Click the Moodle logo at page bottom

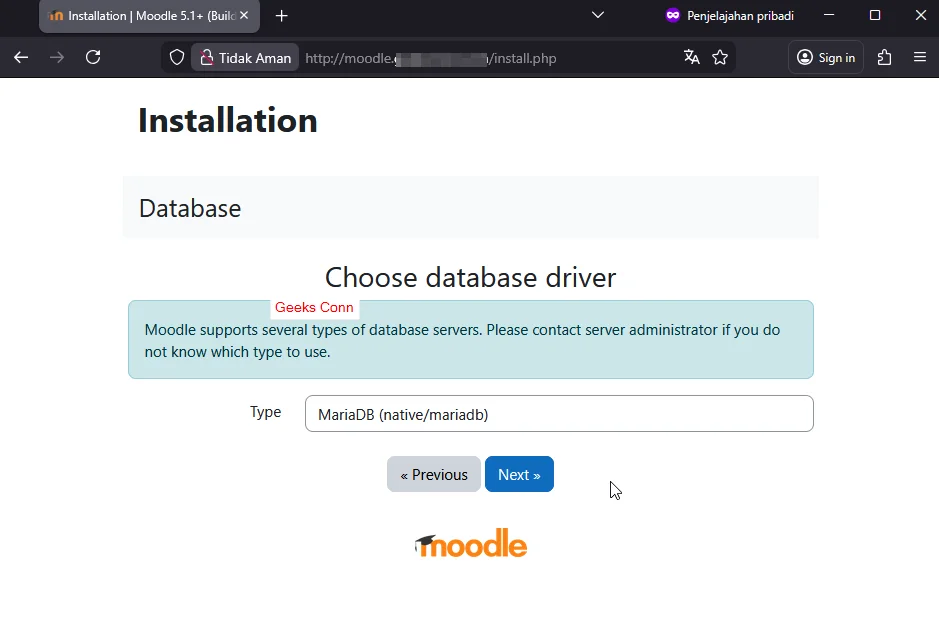click(470, 543)
